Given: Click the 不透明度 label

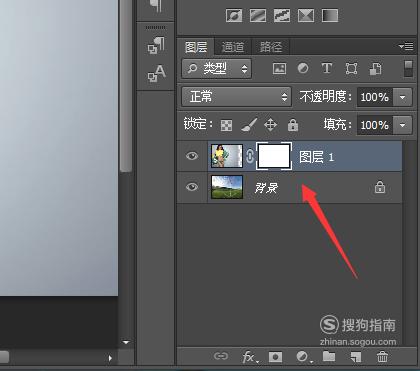Looking at the screenshot, I should pos(325,97).
